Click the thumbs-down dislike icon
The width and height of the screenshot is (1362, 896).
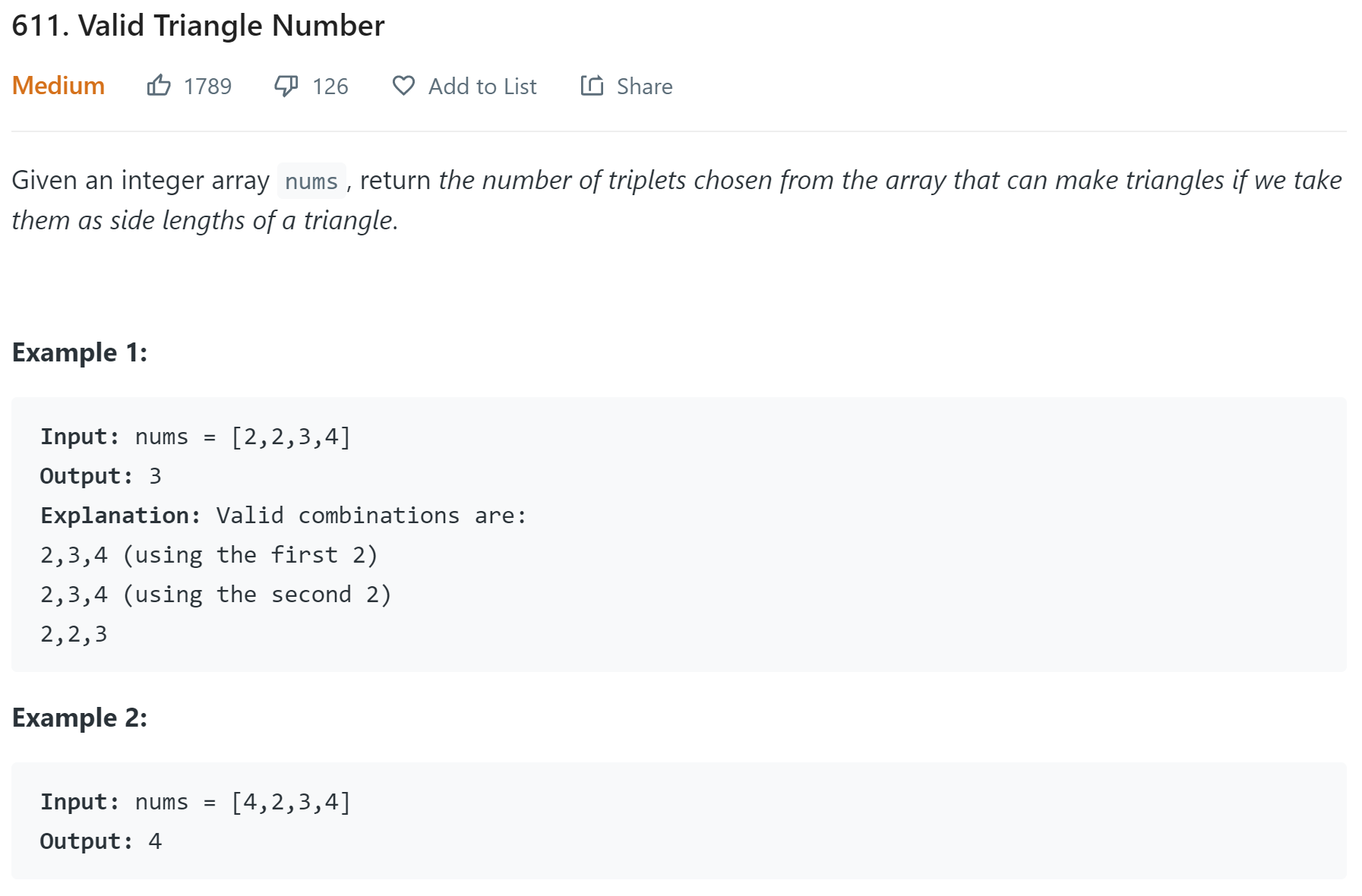click(286, 86)
